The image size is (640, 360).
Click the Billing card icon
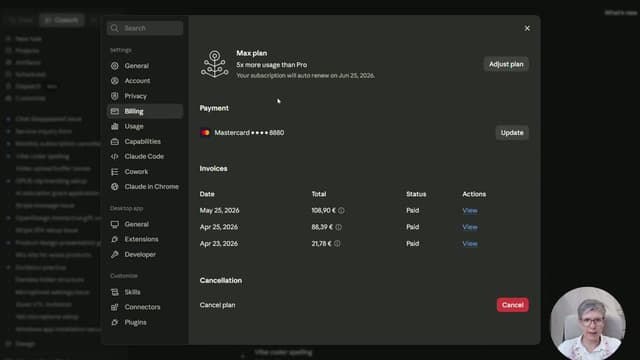pyautogui.click(x=115, y=111)
